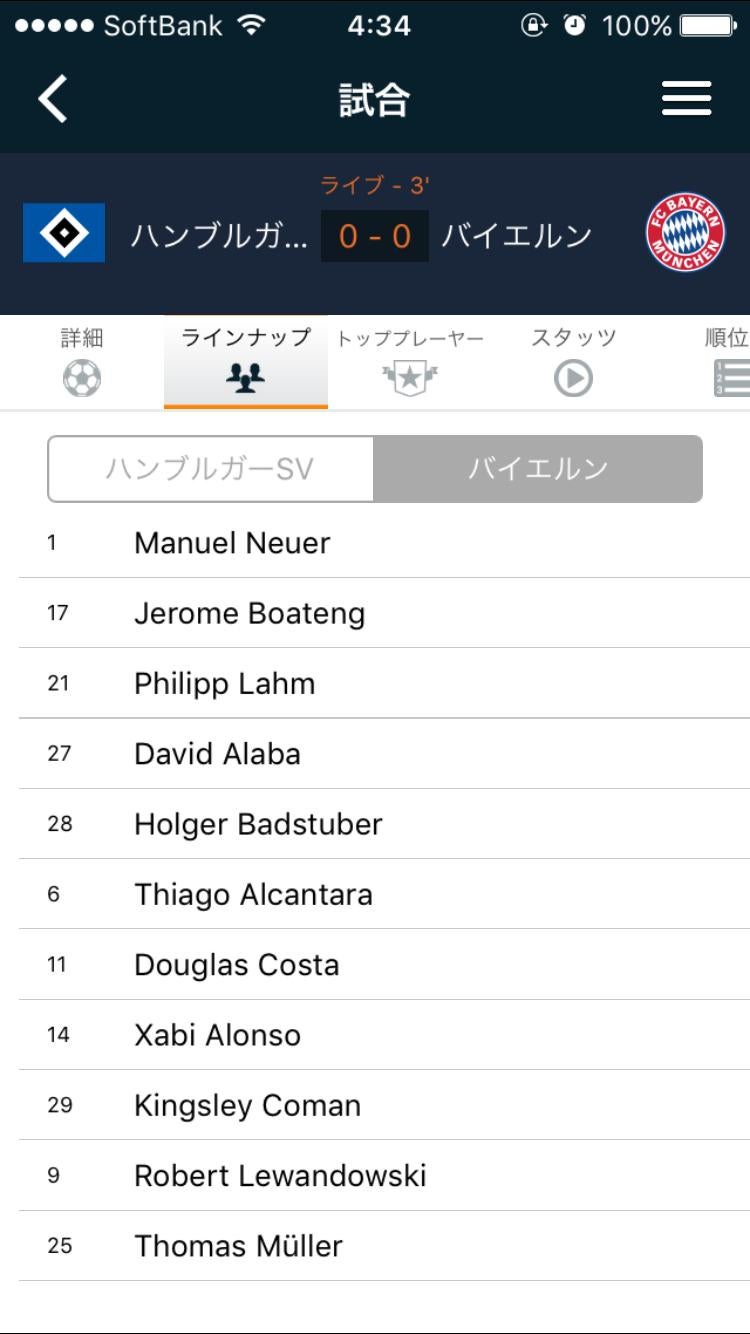Tap the back arrow icon

(x=53, y=99)
